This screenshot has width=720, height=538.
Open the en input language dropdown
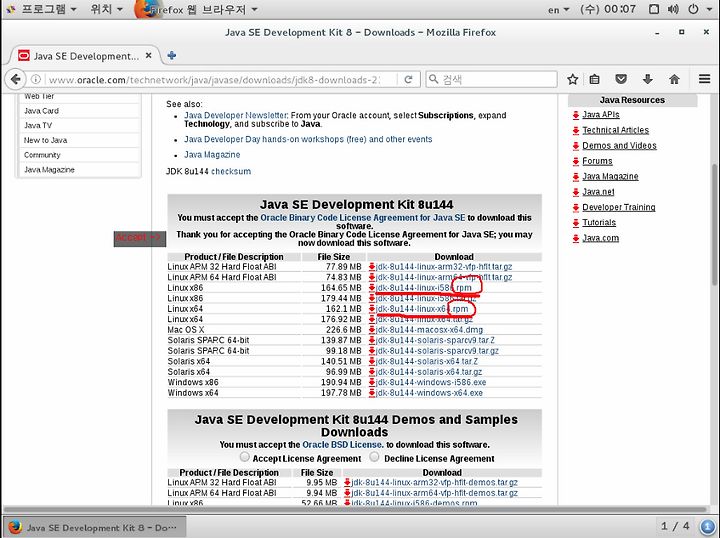(x=558, y=10)
